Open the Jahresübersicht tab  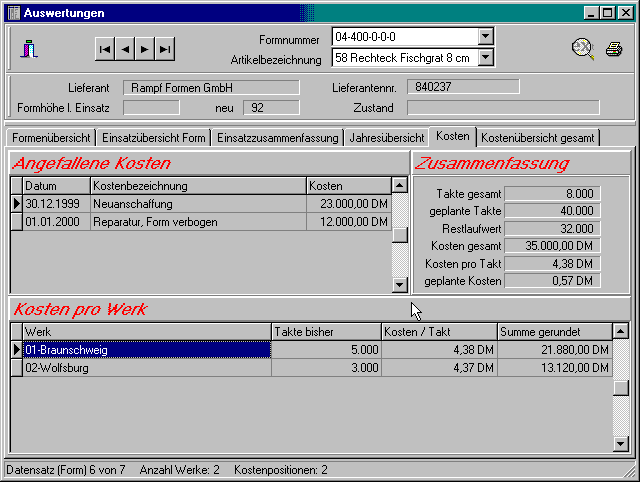click(386, 138)
